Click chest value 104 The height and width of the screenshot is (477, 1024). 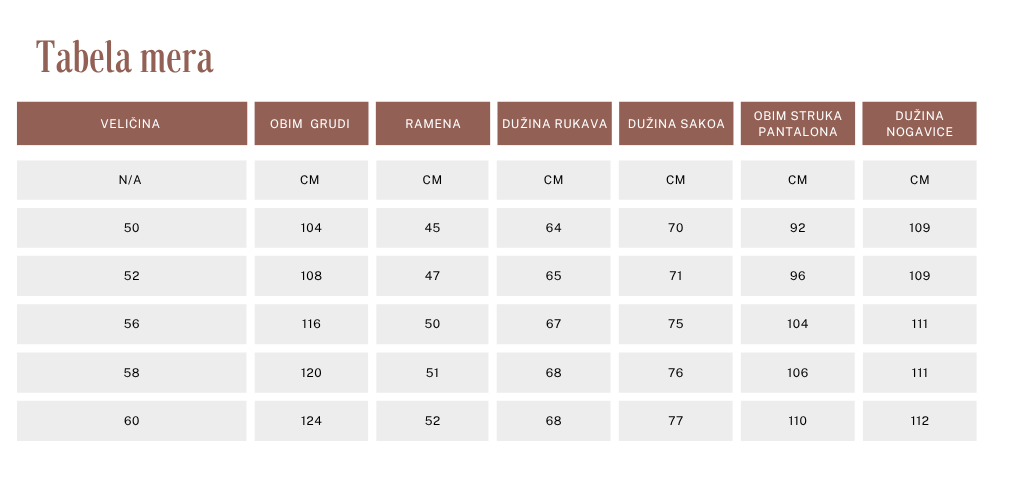(x=311, y=228)
